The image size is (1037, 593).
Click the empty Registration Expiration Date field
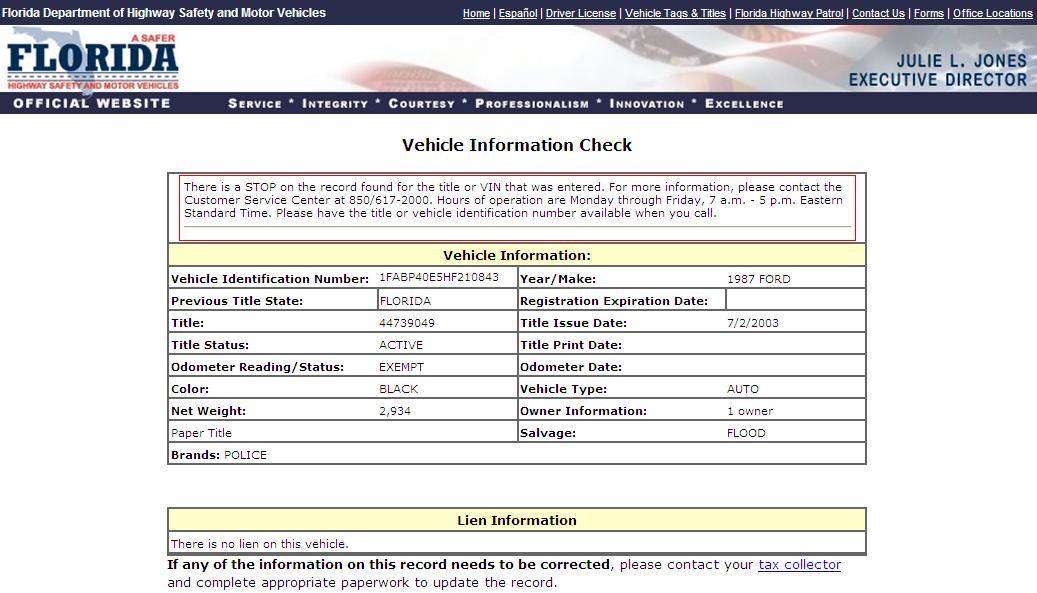pos(795,300)
